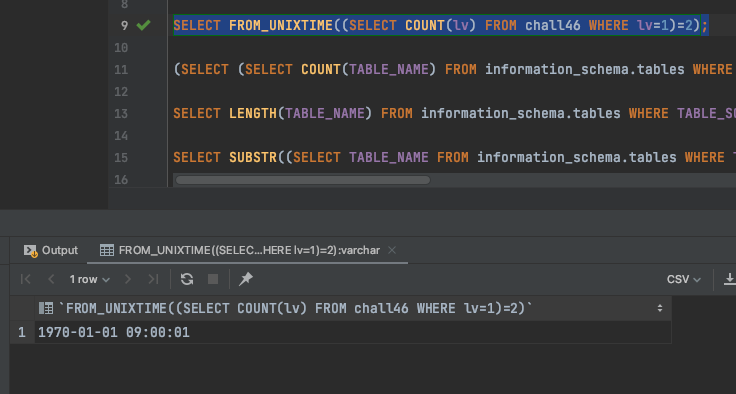Image resolution: width=736 pixels, height=394 pixels.
Task: Click the COUNT(TABLE_NAME) query on line 11
Action: [454, 70]
